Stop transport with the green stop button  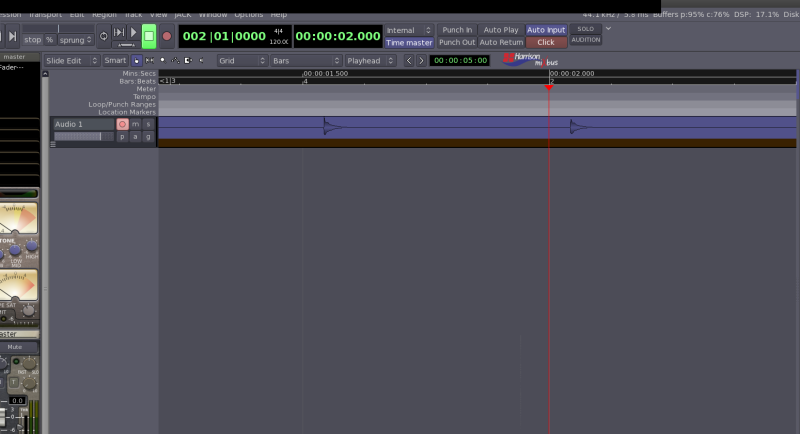(149, 36)
